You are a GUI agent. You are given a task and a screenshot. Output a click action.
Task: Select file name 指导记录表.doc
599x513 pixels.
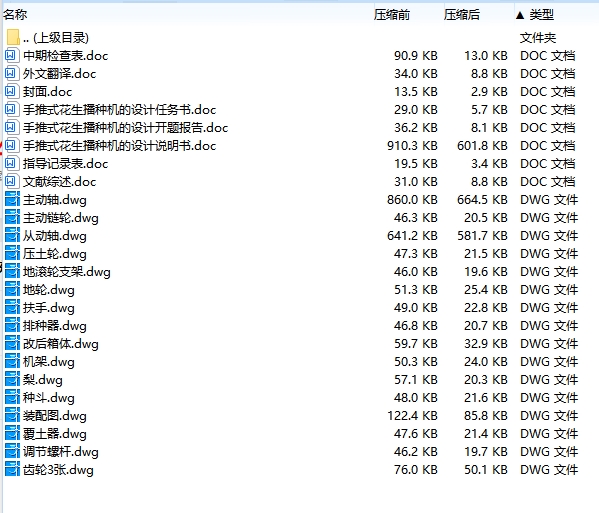point(65,164)
